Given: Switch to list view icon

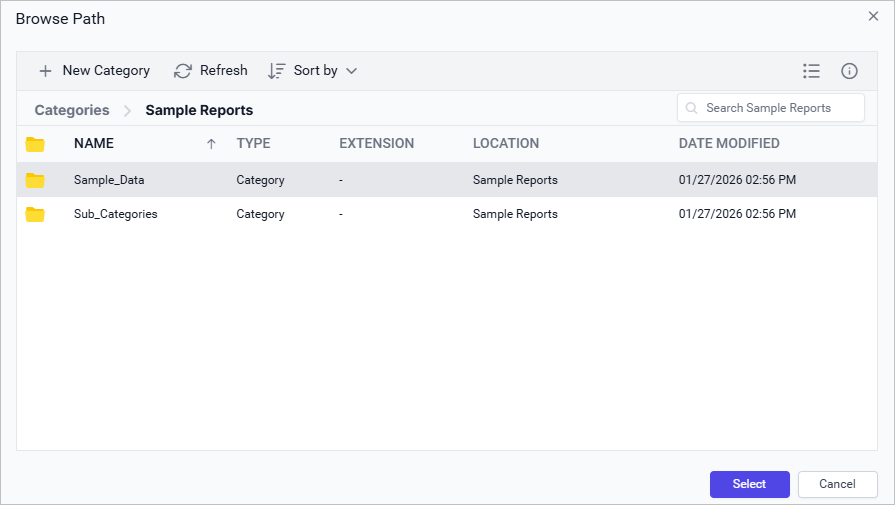Looking at the screenshot, I should coord(811,71).
